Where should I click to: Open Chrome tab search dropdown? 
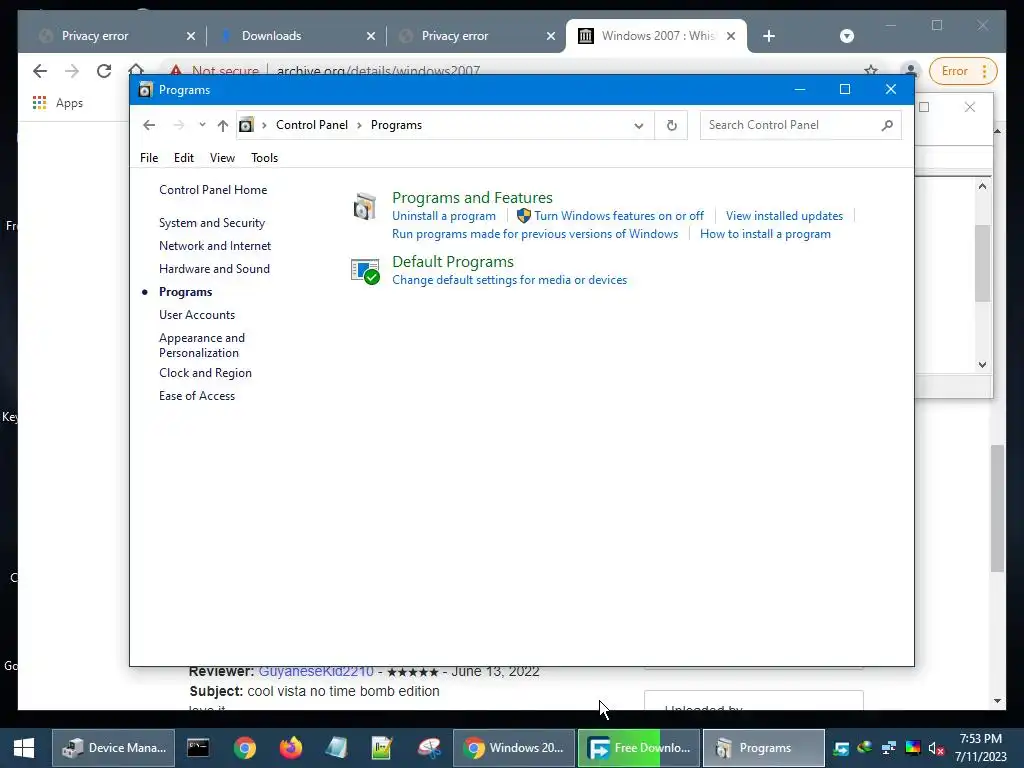pos(846,36)
